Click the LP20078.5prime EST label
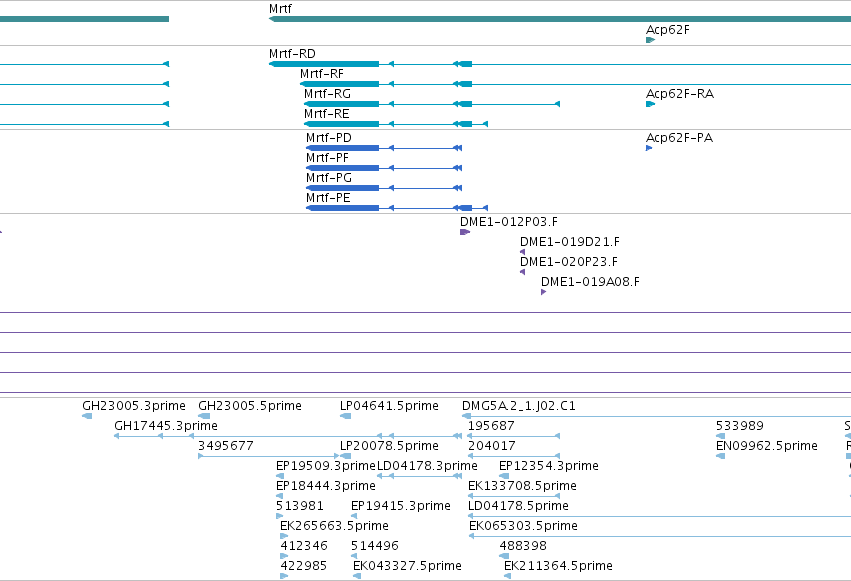 coord(389,446)
